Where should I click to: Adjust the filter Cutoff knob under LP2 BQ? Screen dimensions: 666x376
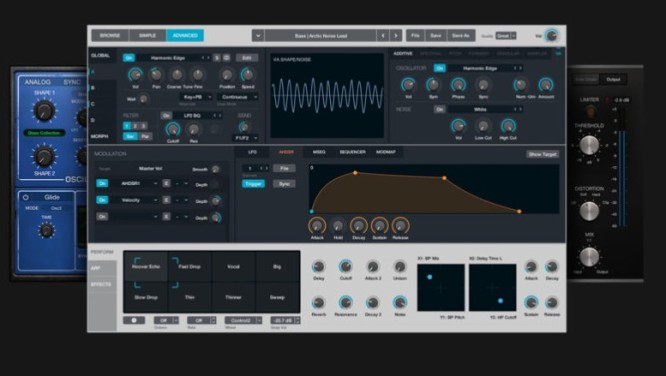tap(172, 129)
